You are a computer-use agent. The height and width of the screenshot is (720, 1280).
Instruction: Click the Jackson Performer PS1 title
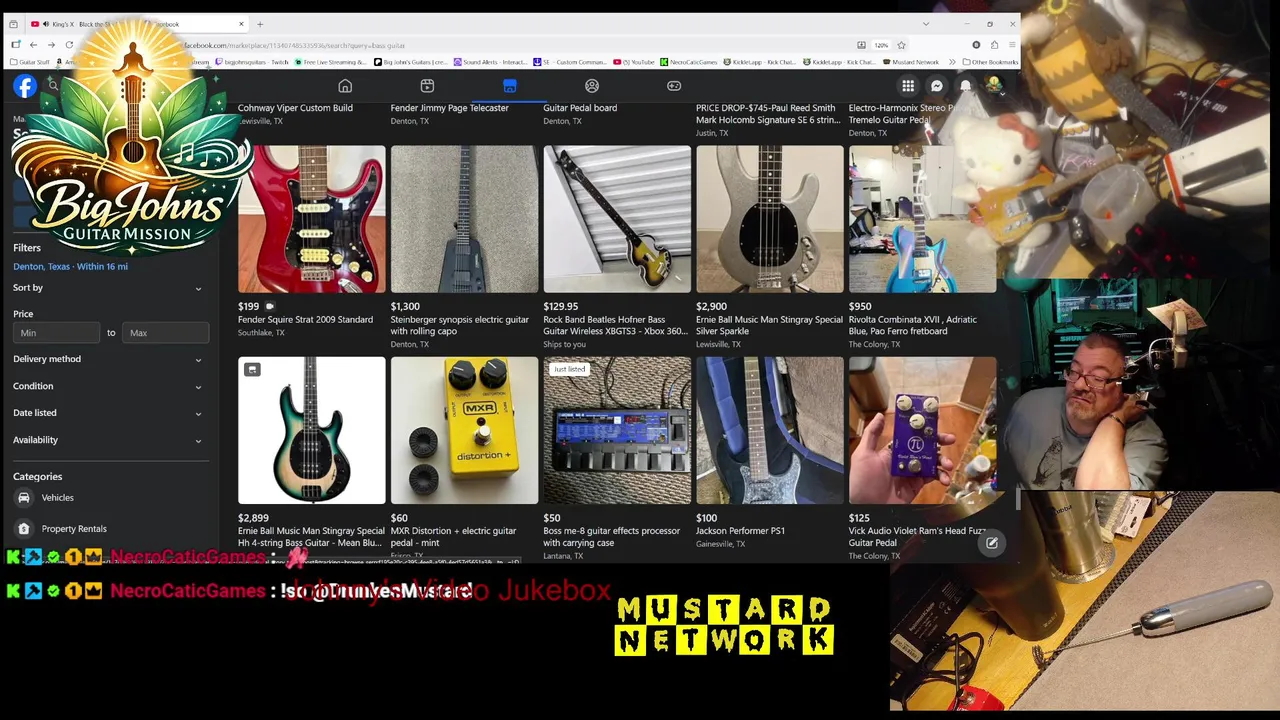tap(741, 531)
